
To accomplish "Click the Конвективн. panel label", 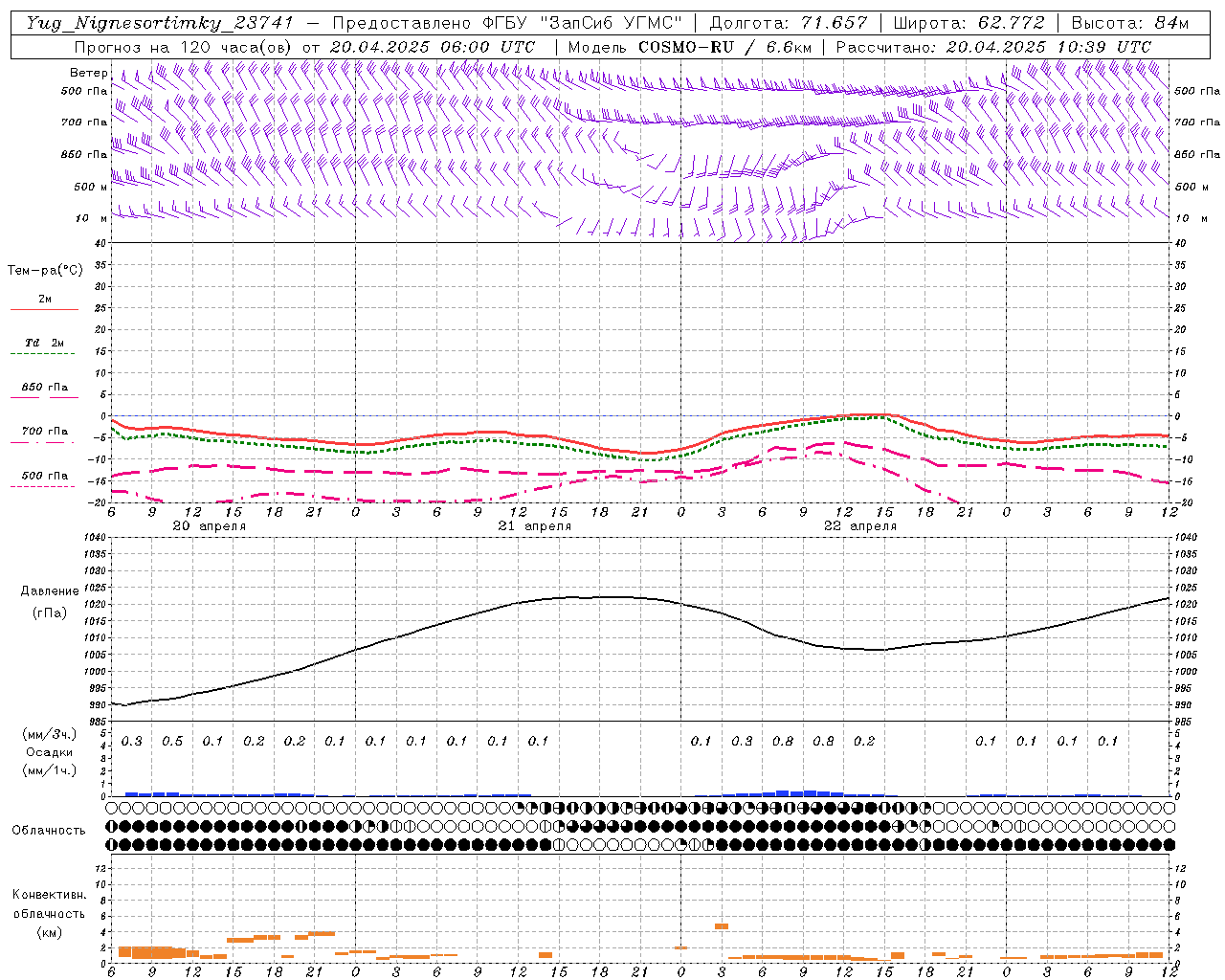I will click(50, 895).
